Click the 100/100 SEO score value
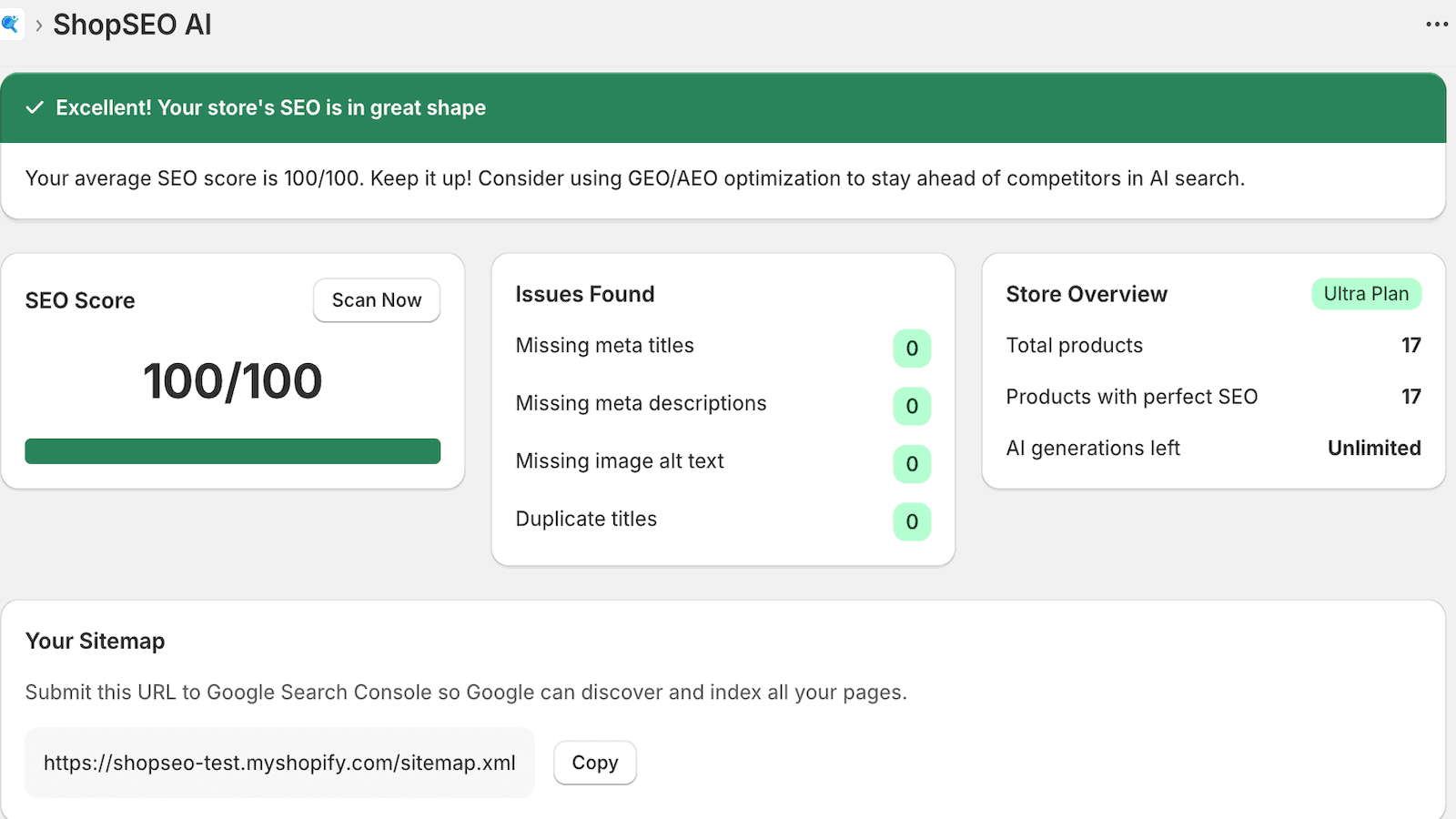The width and height of the screenshot is (1456, 819). point(233,380)
